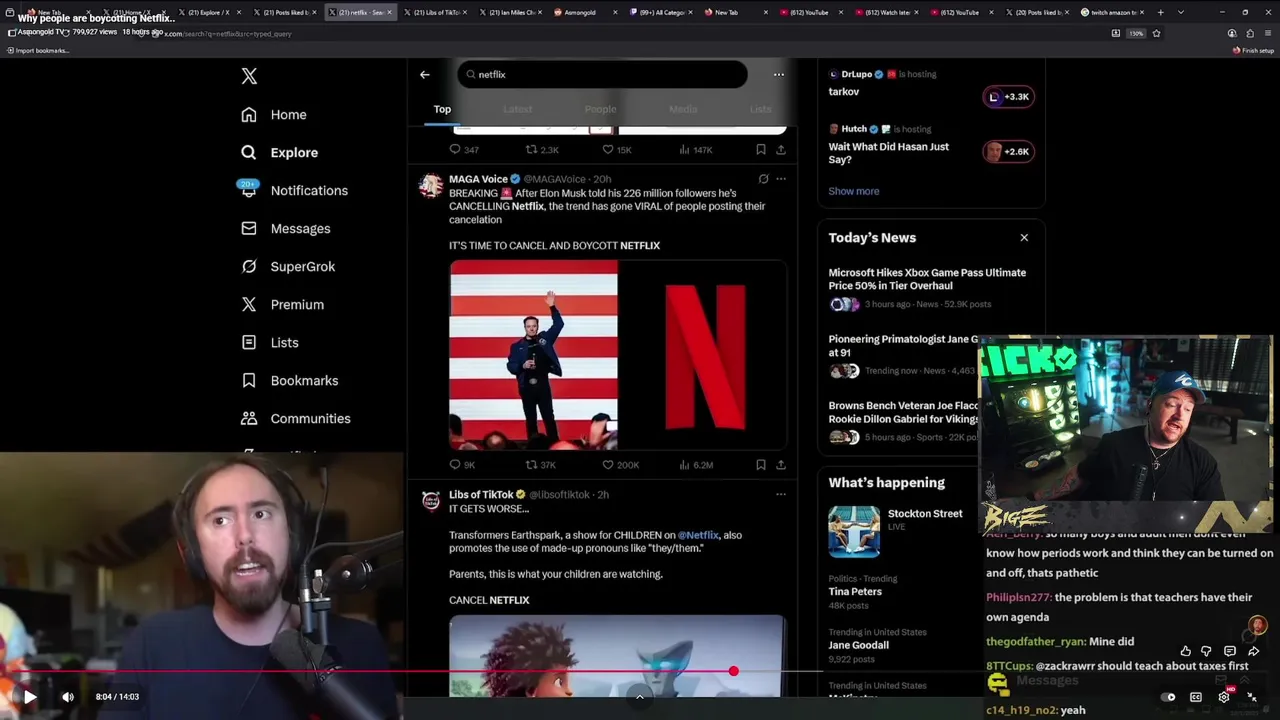1280x720 pixels.
Task: Switch to the Explore / X browser tab
Action: (x=209, y=12)
